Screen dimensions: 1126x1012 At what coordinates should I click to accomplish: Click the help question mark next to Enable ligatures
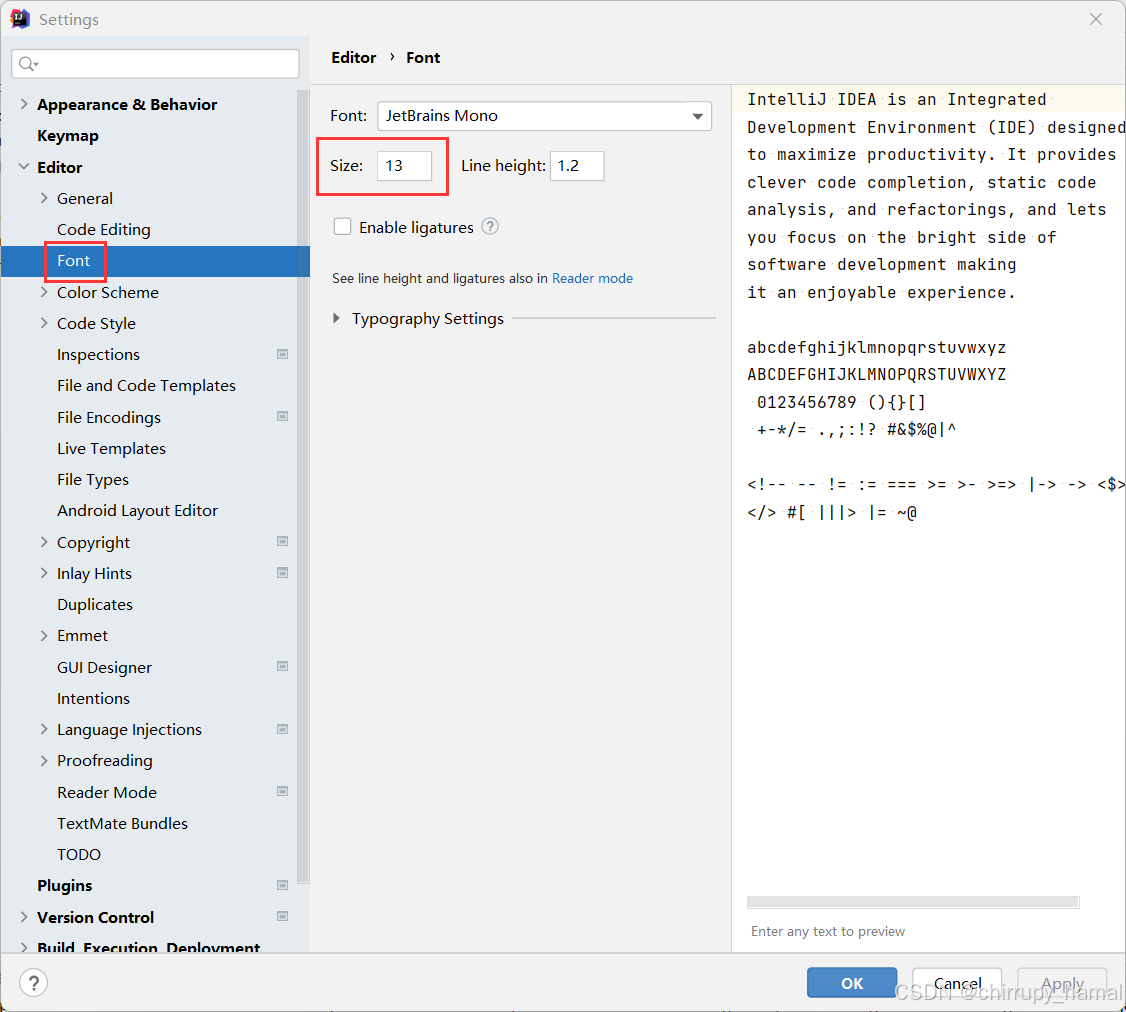coord(490,227)
